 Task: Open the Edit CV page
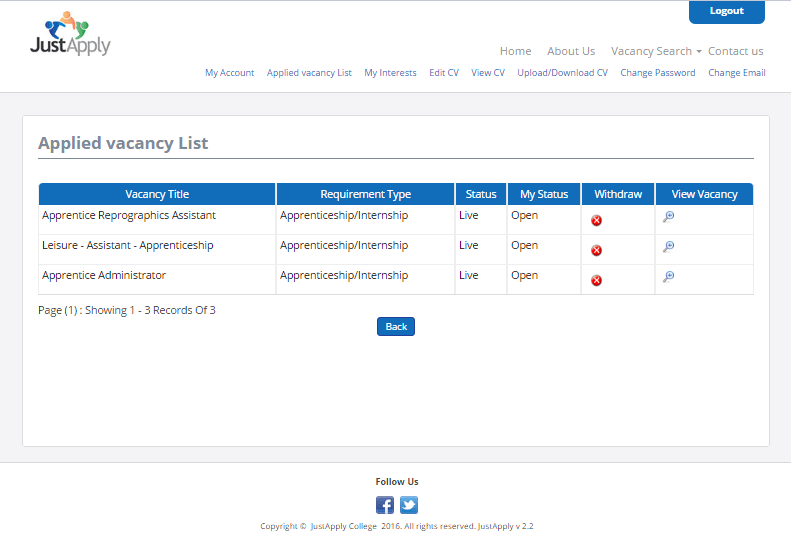click(x=444, y=73)
